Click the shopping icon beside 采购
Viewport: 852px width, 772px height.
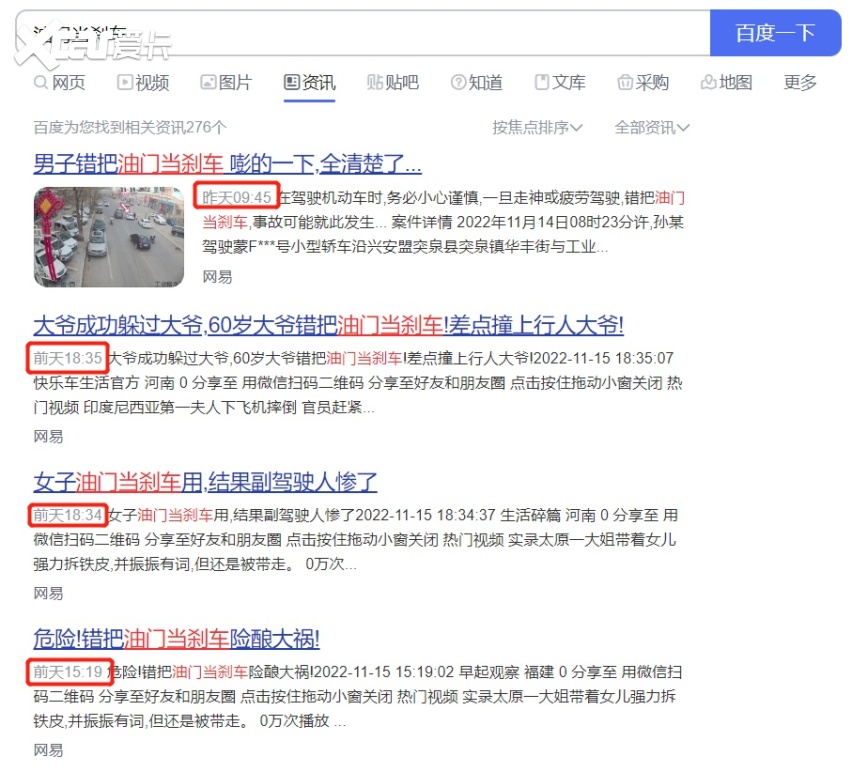(625, 83)
